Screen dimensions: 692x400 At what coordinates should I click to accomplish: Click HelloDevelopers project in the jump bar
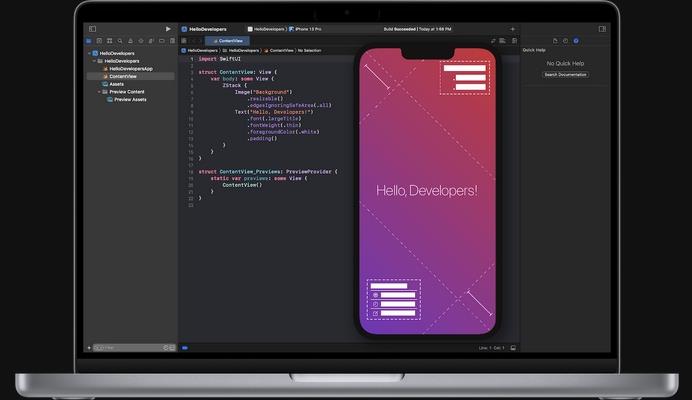click(x=199, y=51)
